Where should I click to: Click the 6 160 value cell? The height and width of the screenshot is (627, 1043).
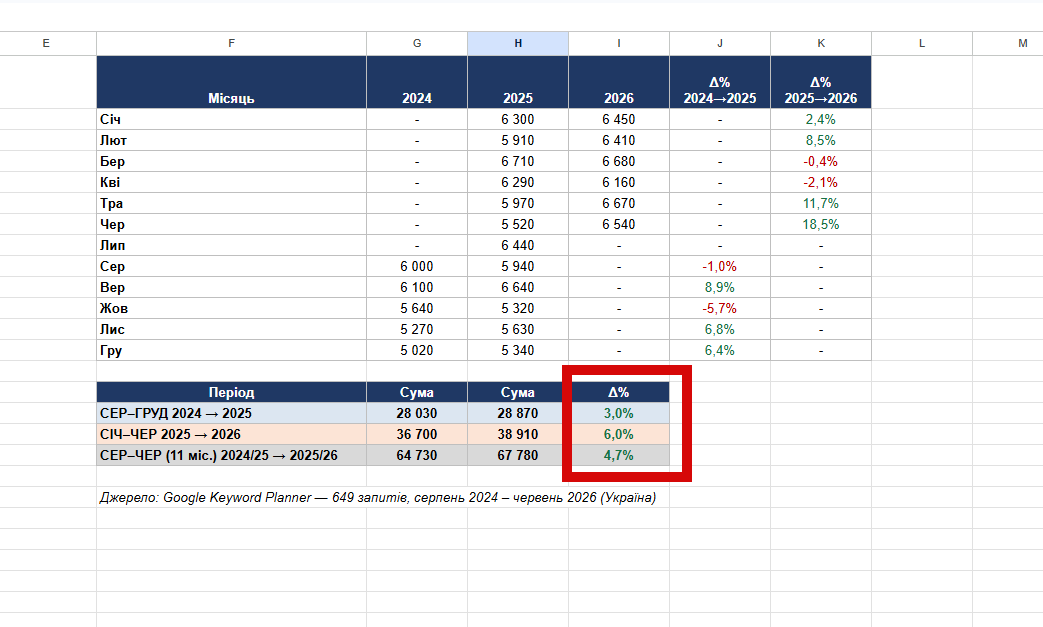(619, 182)
